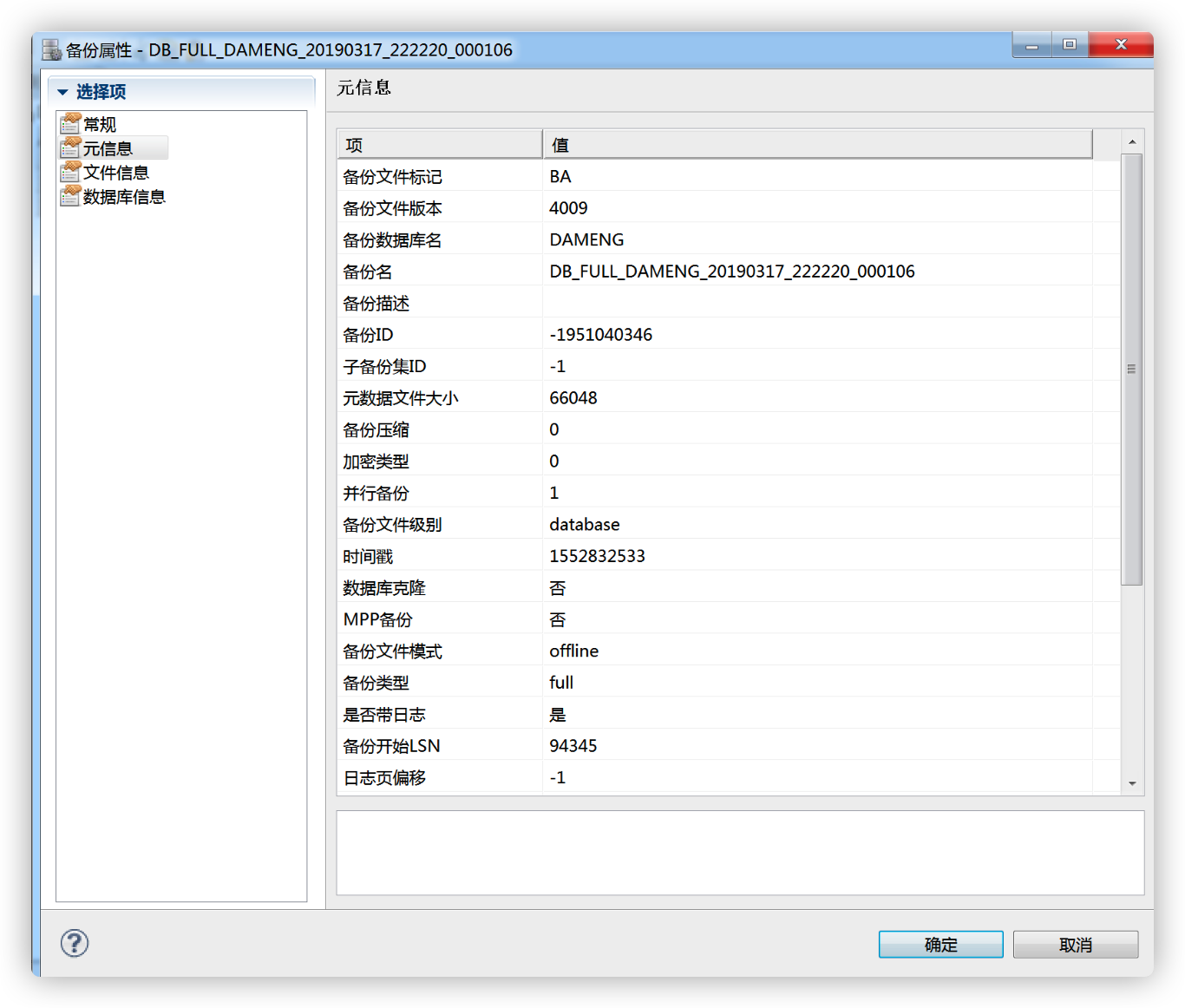Viewport: 1185px width, 1008px height.
Task: Select the value offline
Action: [573, 651]
